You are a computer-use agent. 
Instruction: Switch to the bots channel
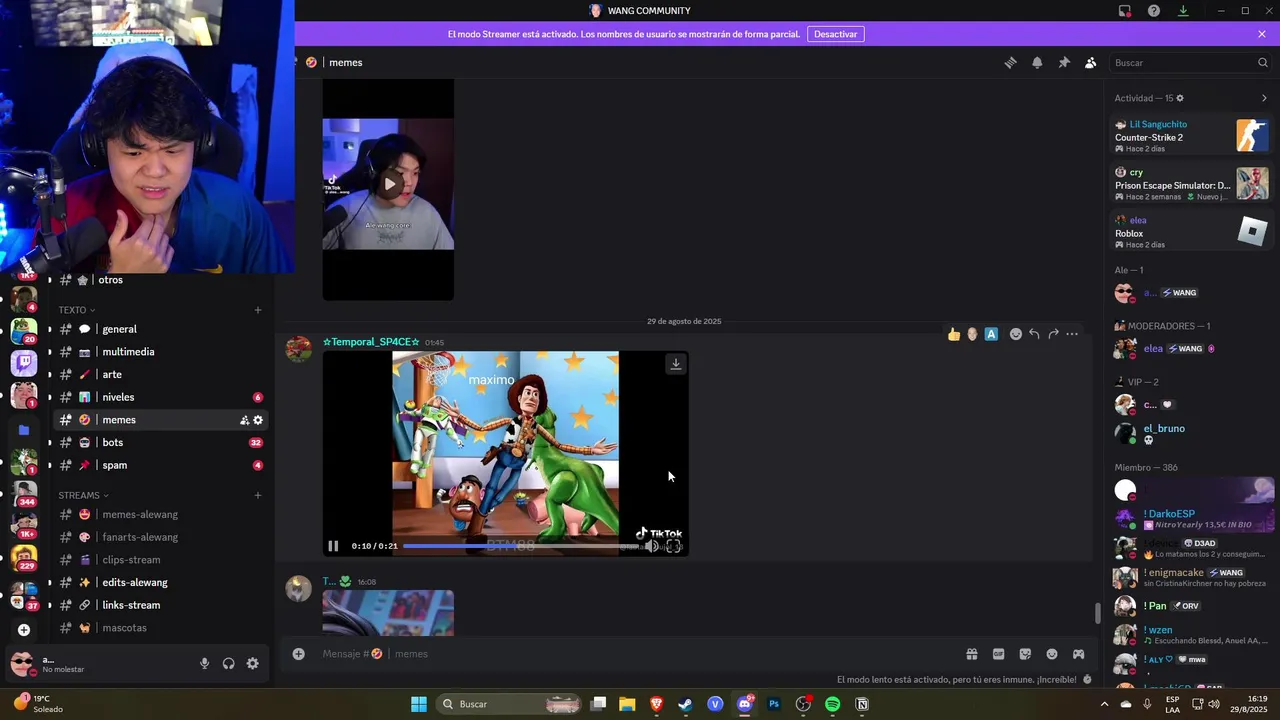coord(160,442)
